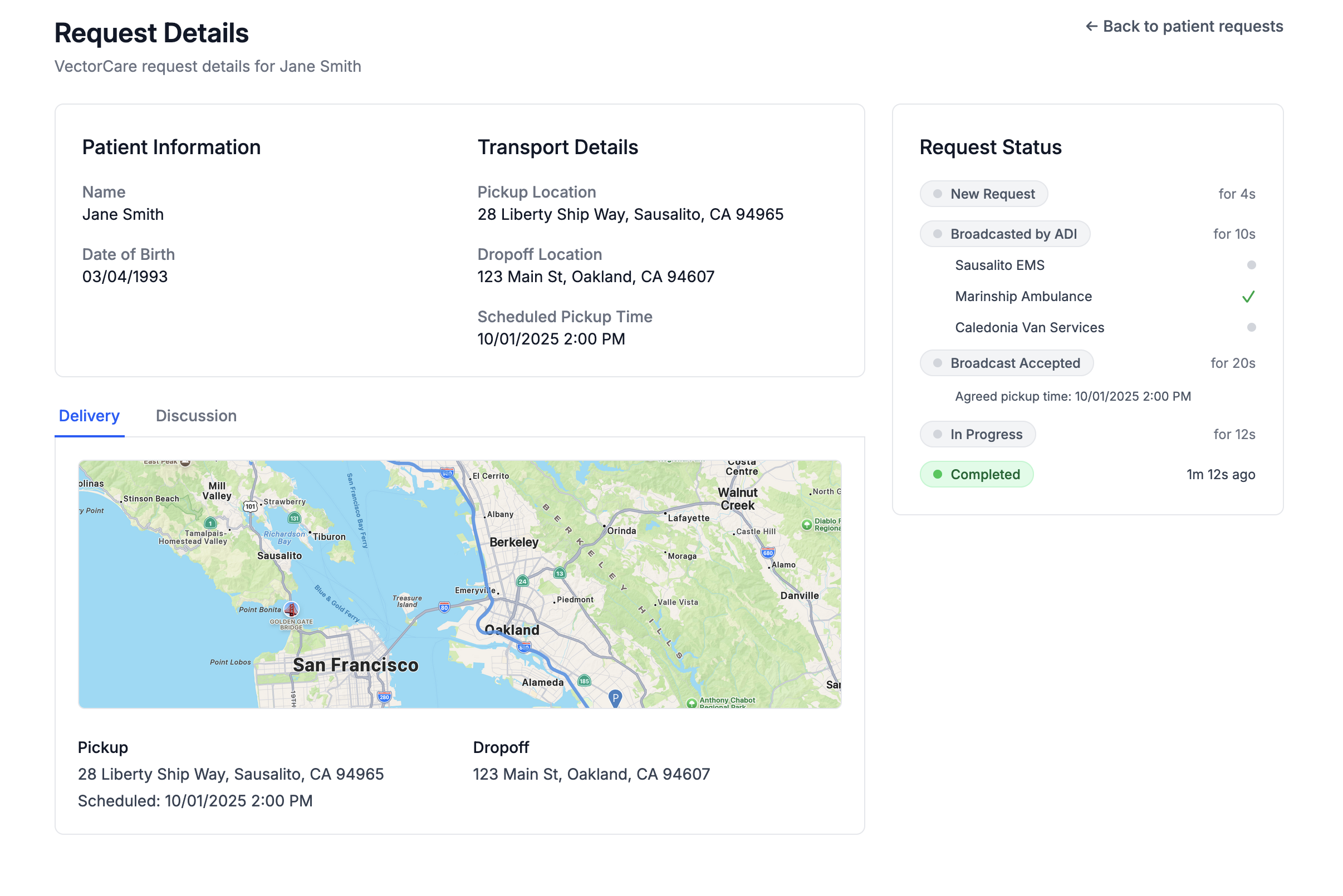Click the New Request status badge
This screenshot has width=1343, height=896.
[983, 194]
